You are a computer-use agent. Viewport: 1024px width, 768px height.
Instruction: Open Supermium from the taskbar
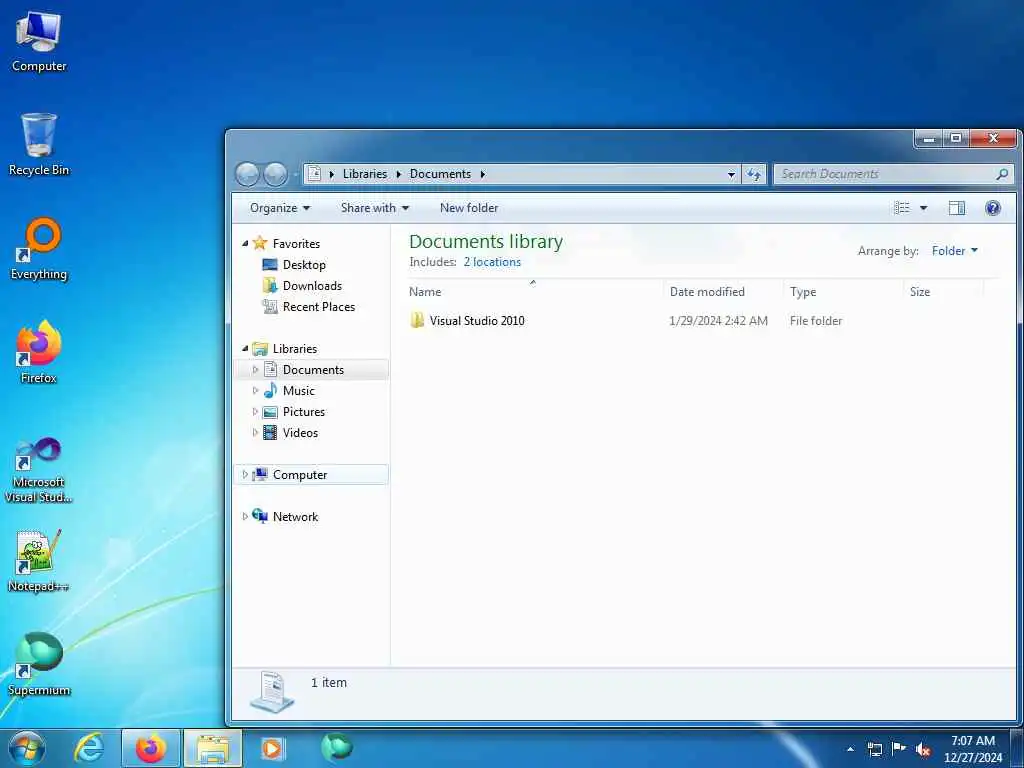(x=337, y=747)
